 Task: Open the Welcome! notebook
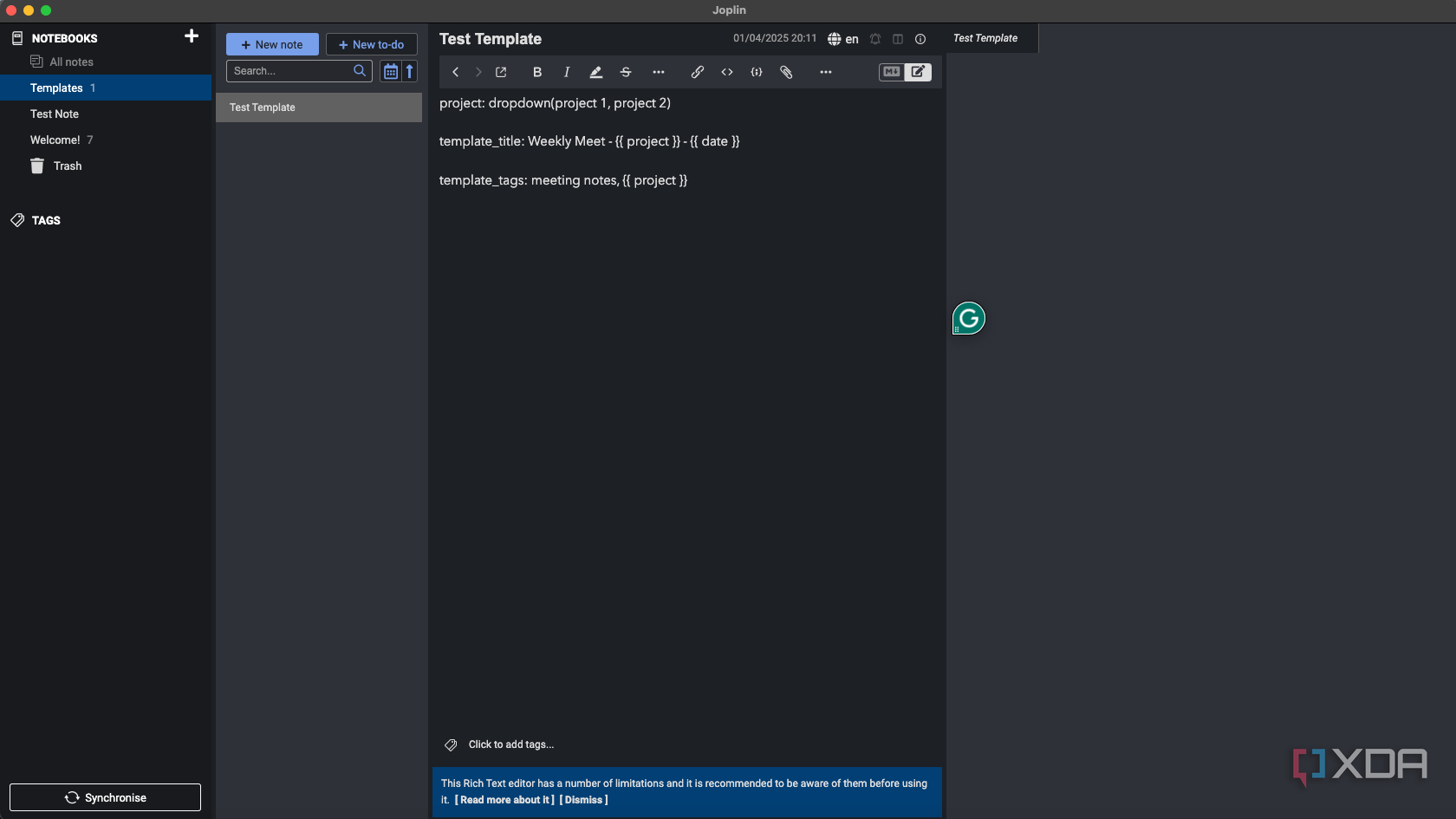point(55,140)
